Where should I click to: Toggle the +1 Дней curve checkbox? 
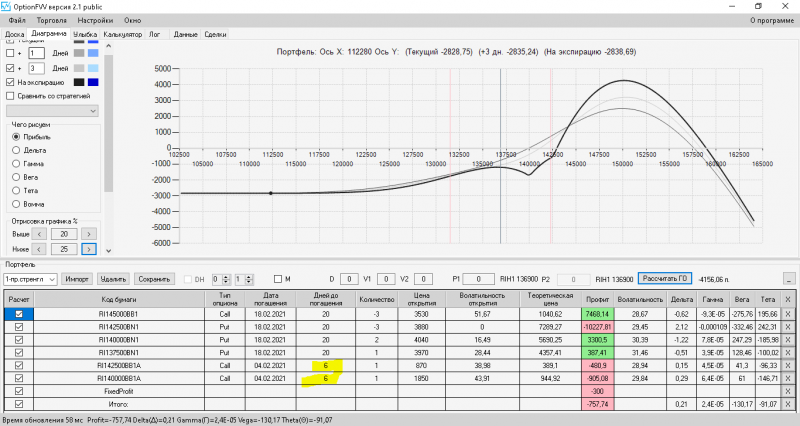click(10, 53)
